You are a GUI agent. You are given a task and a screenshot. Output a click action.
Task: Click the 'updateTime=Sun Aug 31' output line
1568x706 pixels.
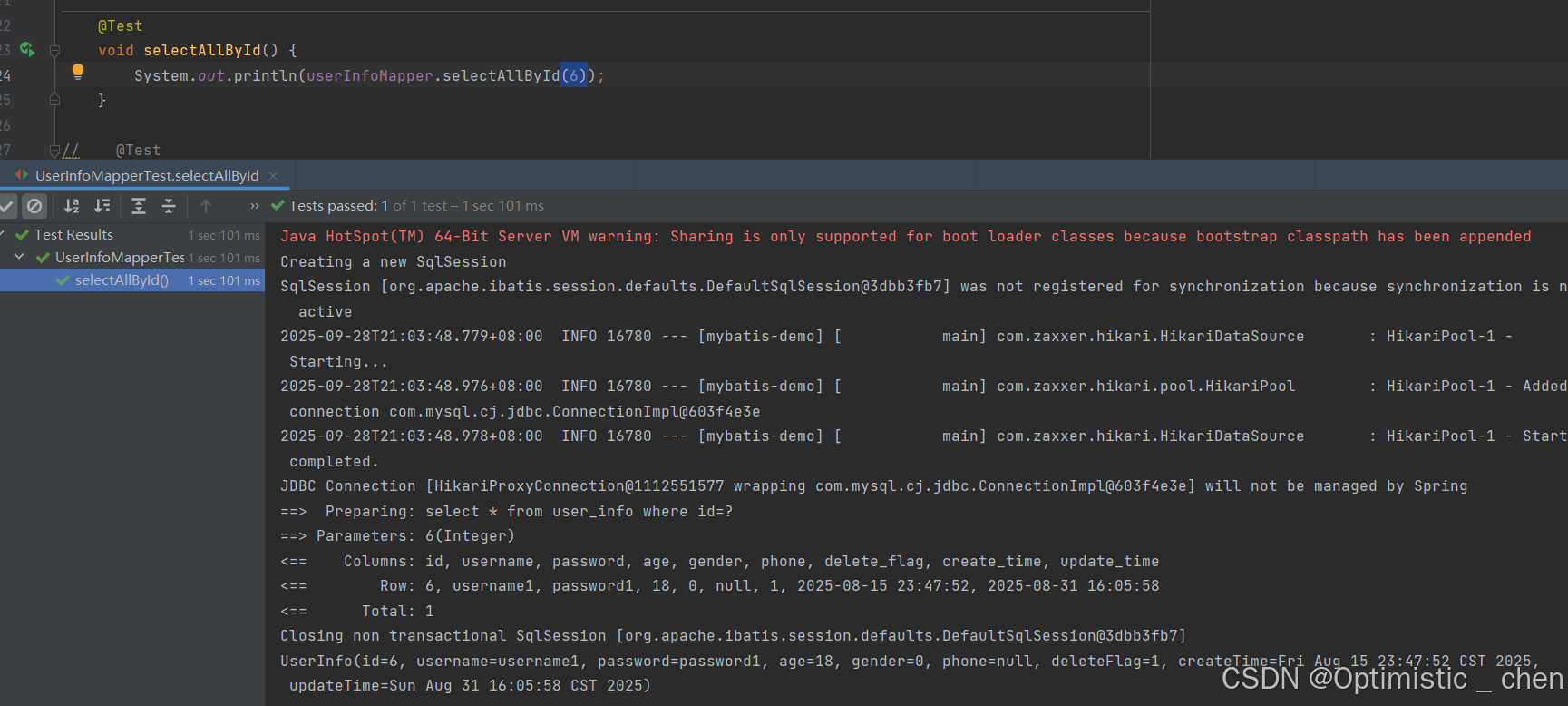471,686
